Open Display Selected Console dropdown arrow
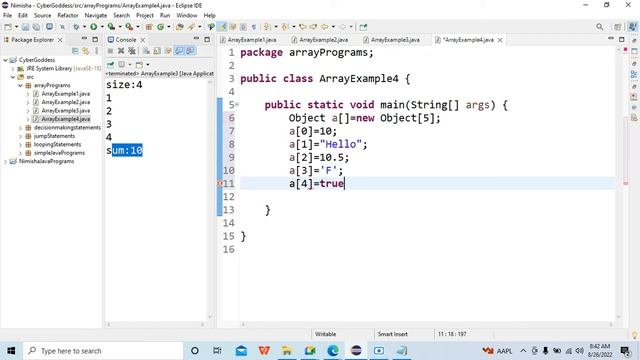This screenshot has width=640, height=360. (x=130, y=64)
